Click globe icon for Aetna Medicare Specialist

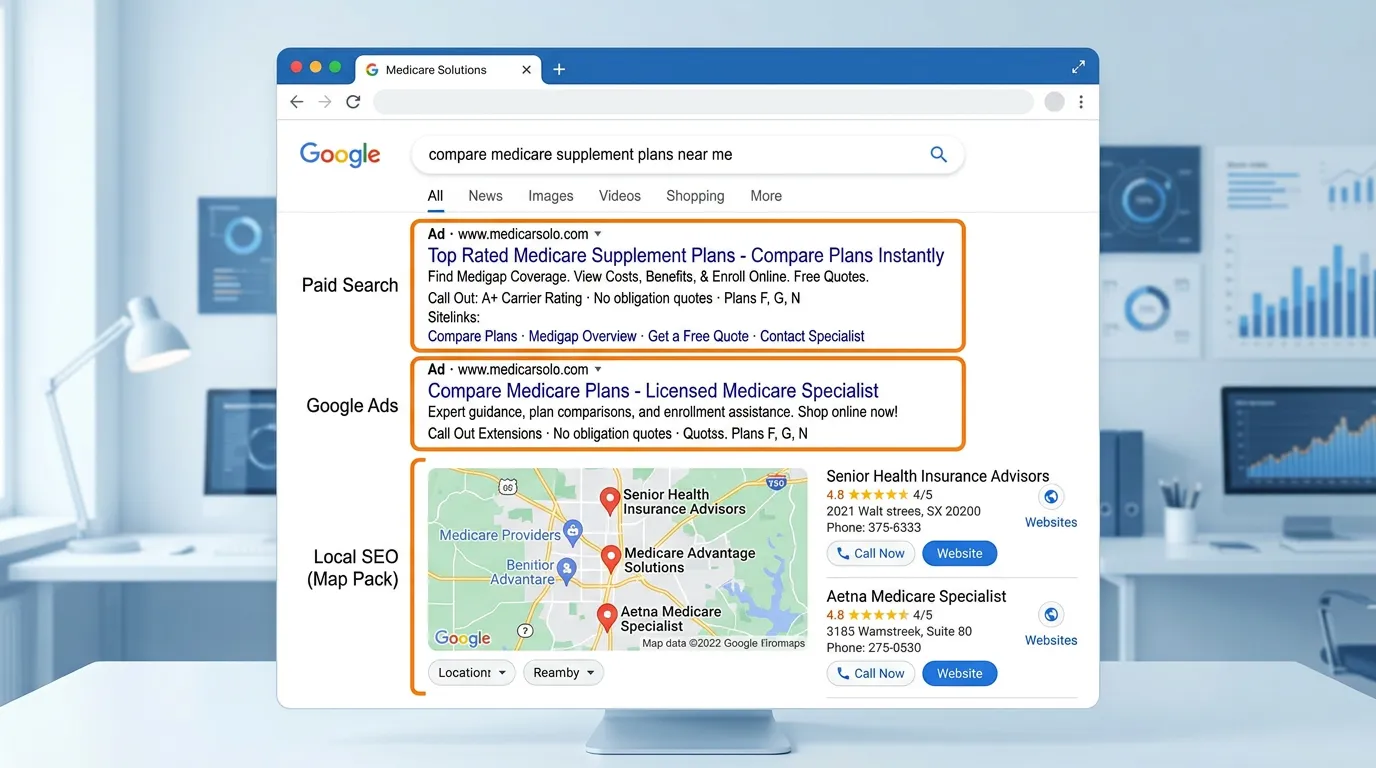click(1050, 615)
